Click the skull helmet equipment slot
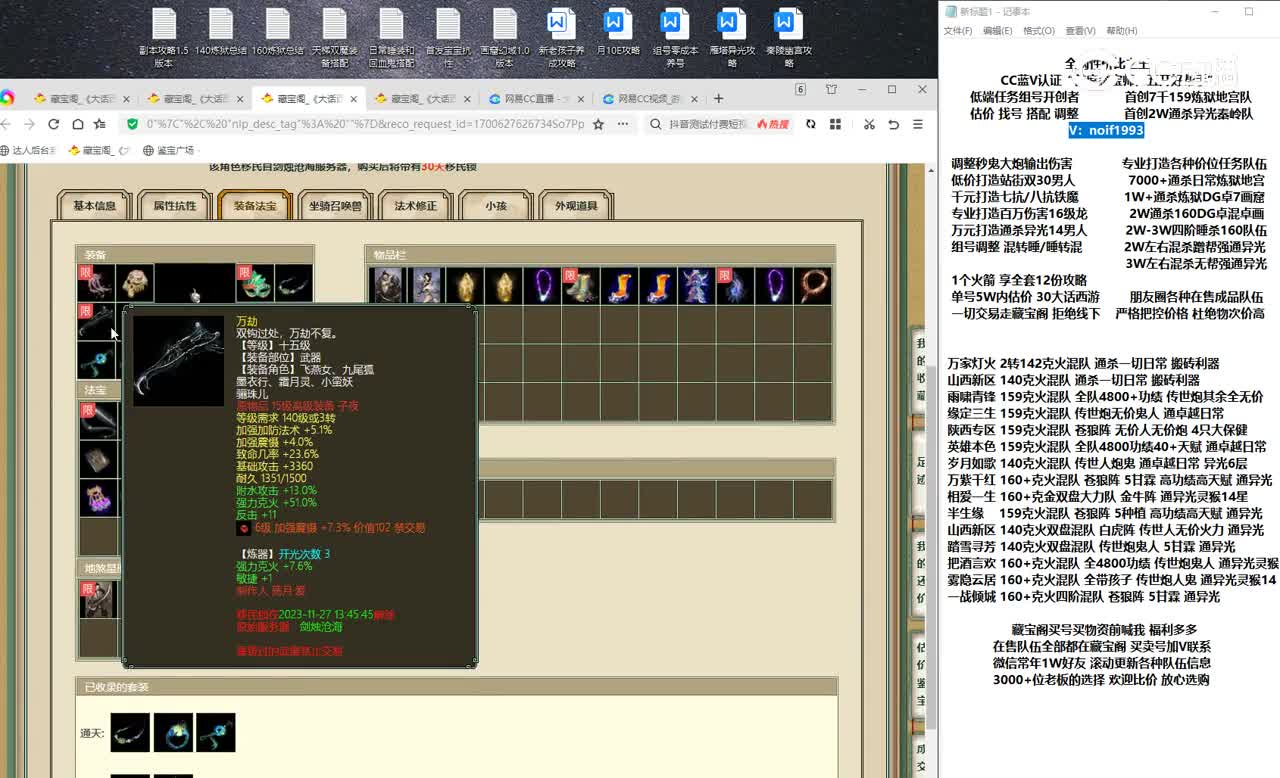The width and height of the screenshot is (1280, 778). coord(135,284)
